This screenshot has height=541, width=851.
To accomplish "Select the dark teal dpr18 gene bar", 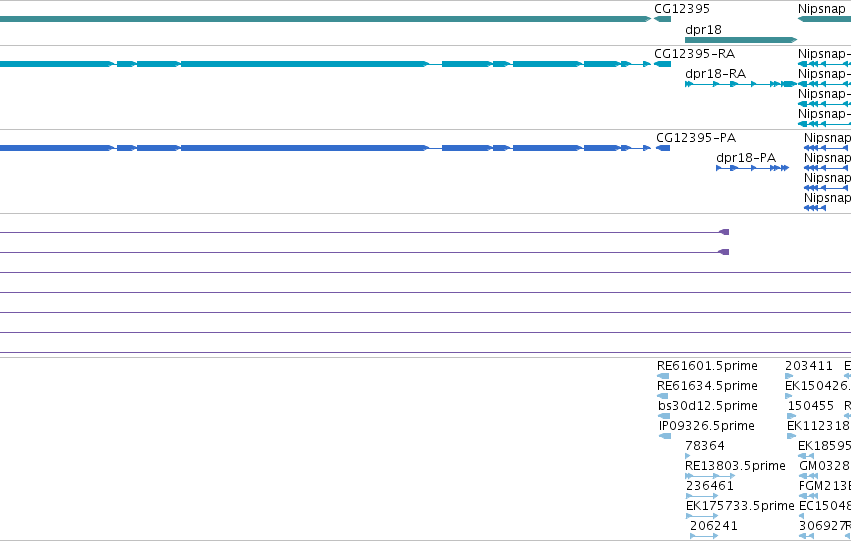I will tap(741, 40).
